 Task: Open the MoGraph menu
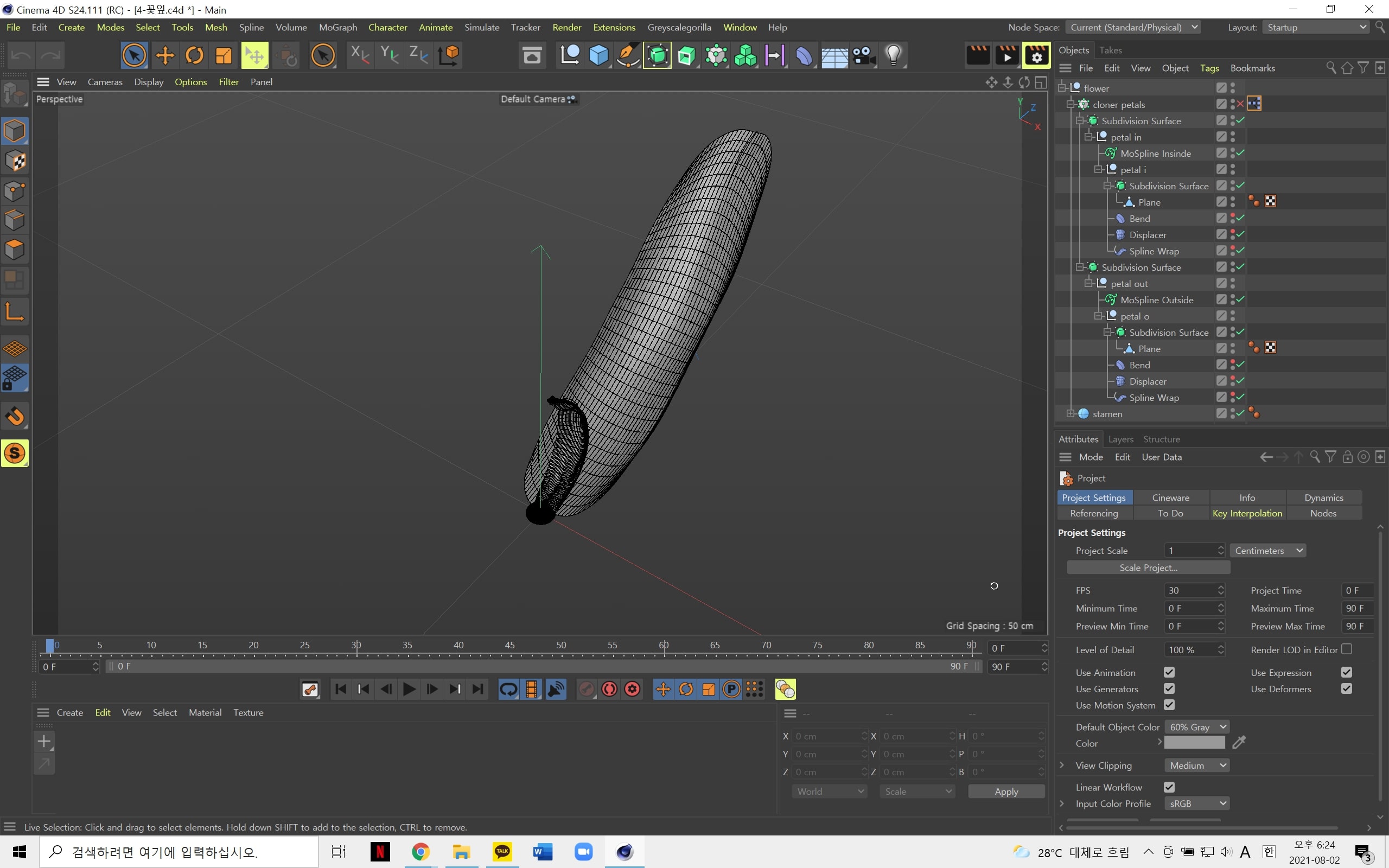tap(337, 28)
